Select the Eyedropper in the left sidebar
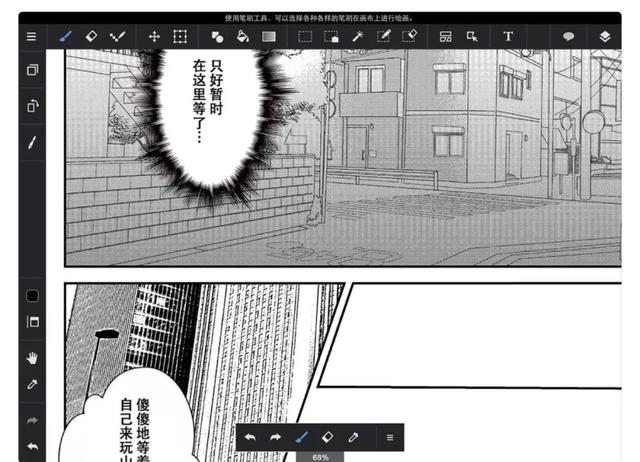 point(32,384)
